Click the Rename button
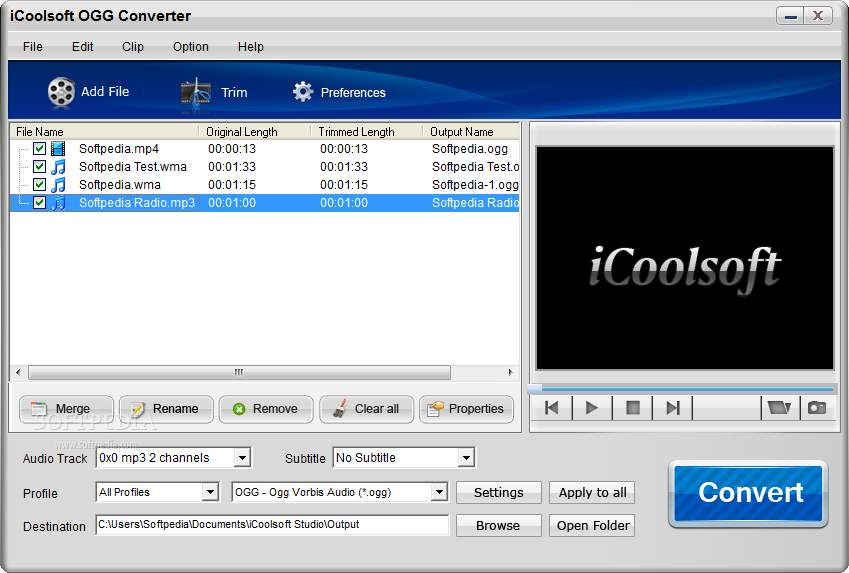This screenshot has height=573, width=849. [x=166, y=409]
